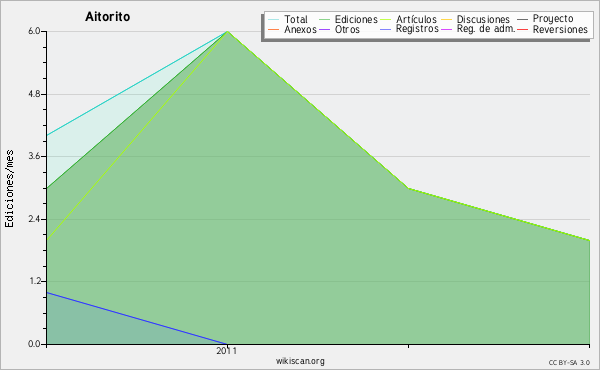Click the red Reversiones legend line swatch
This screenshot has width=600, height=370.
pyautogui.click(x=523, y=29)
